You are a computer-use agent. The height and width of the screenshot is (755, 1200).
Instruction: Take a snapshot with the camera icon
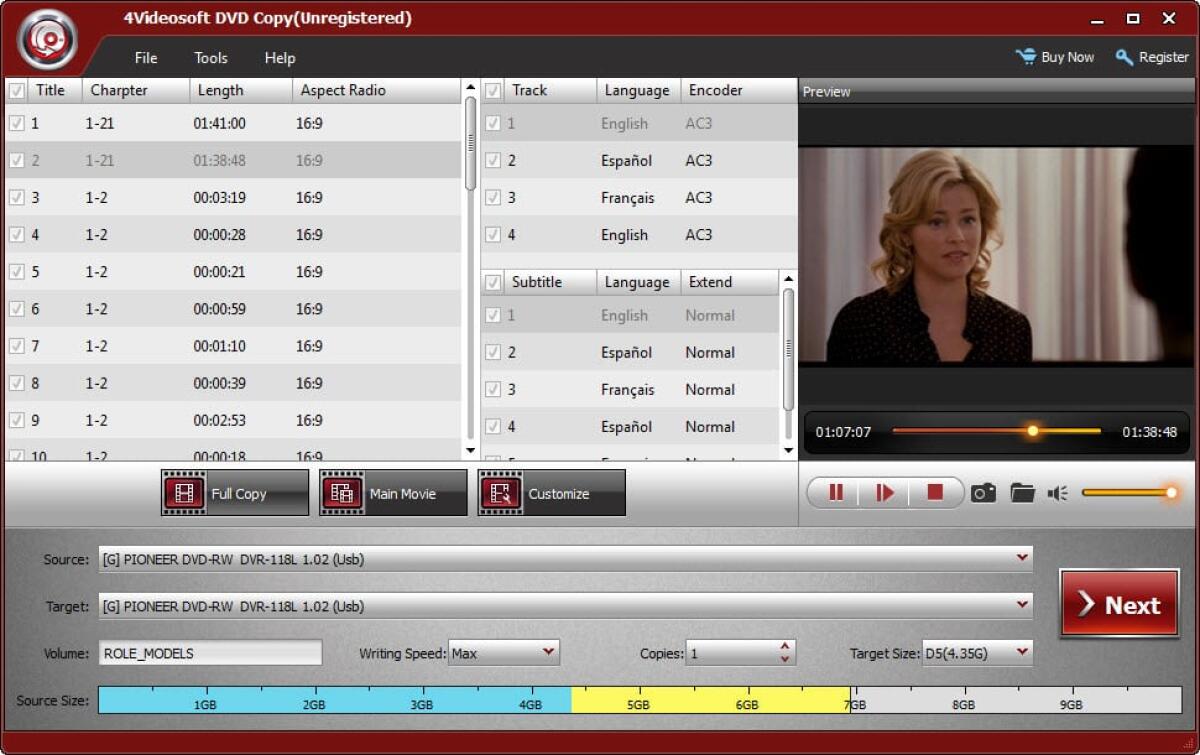[983, 493]
